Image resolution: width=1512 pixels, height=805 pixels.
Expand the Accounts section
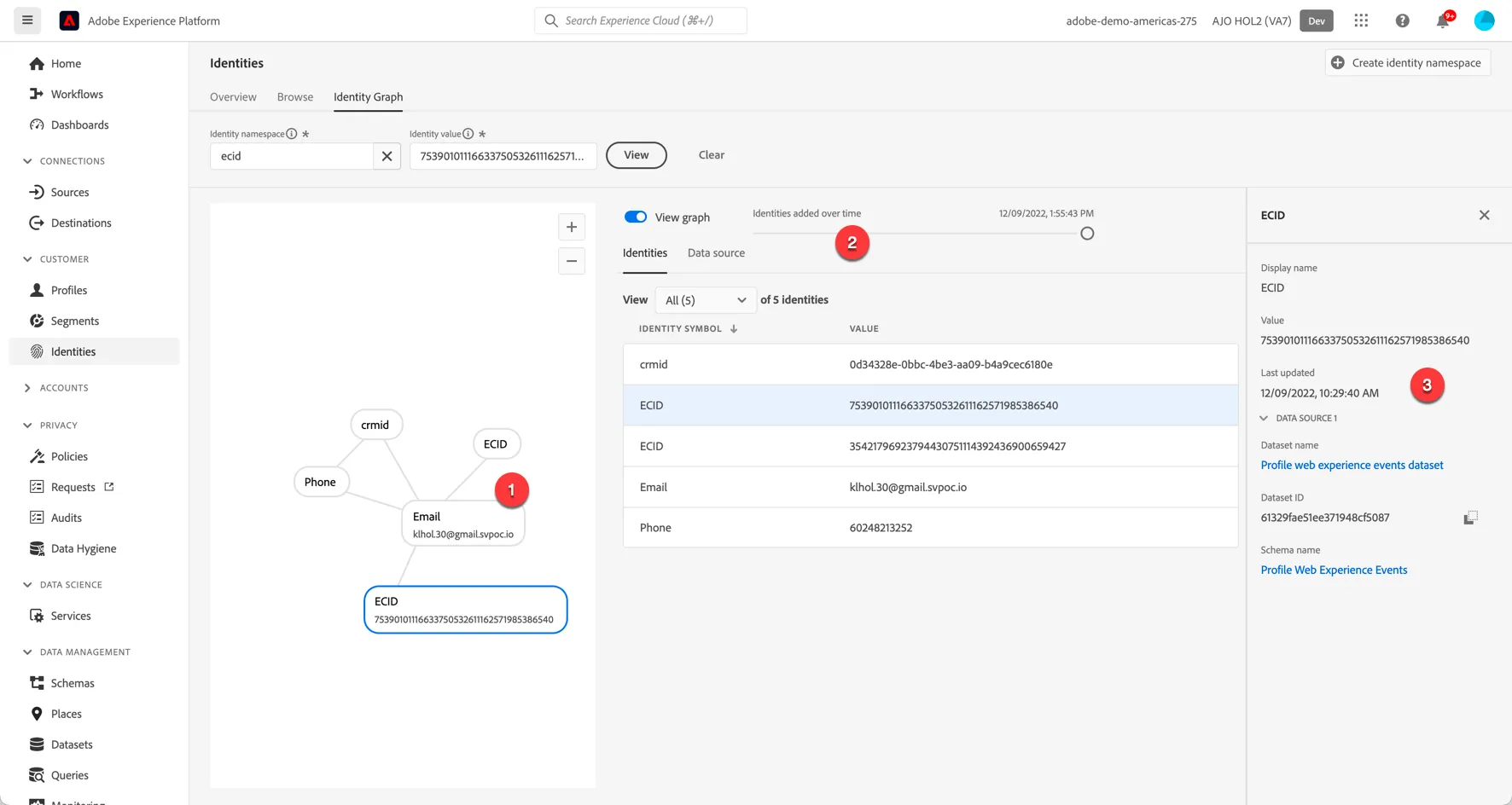[x=27, y=388]
